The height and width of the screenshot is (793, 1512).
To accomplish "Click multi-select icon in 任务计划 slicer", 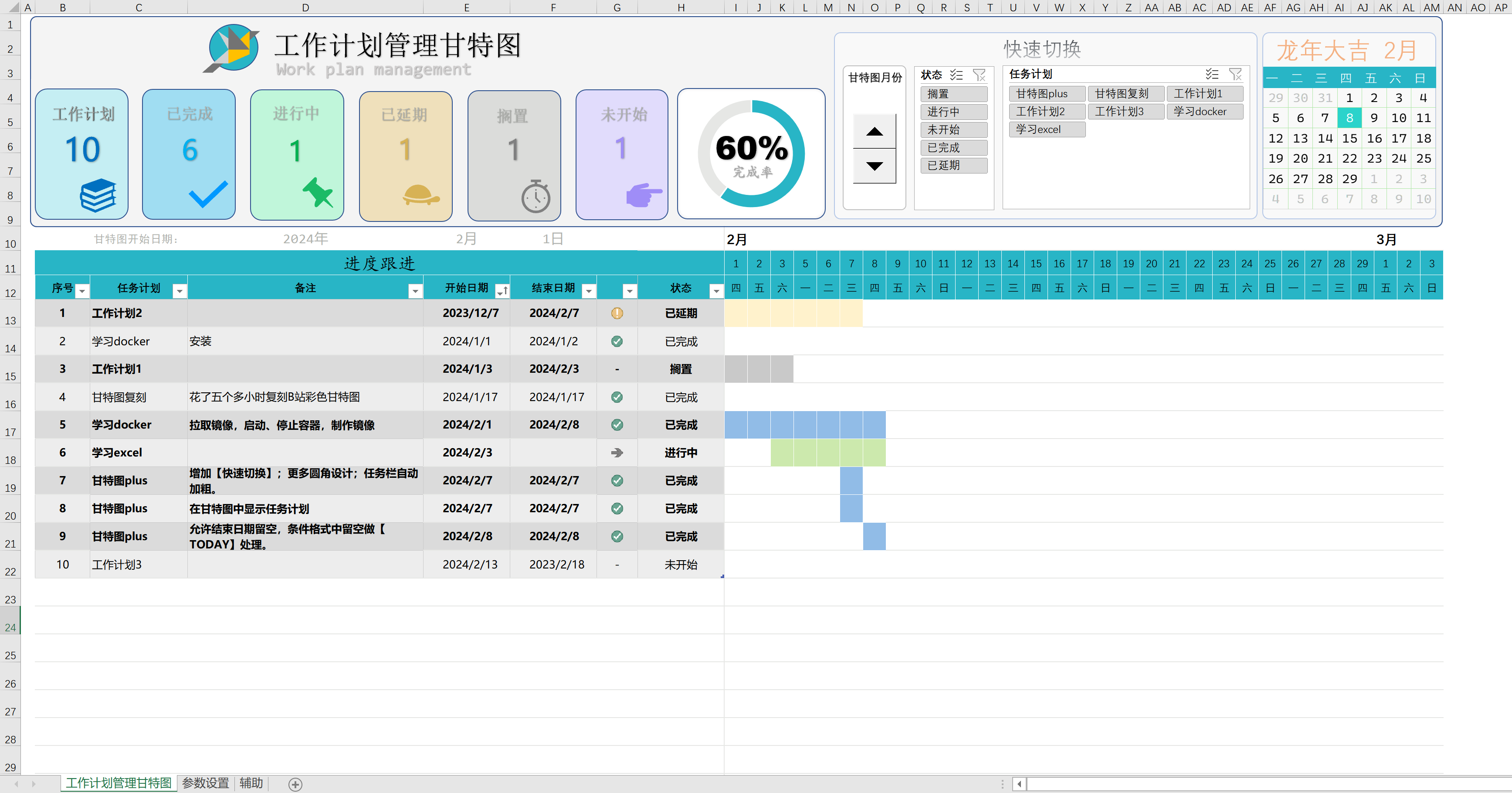I will coord(1212,74).
